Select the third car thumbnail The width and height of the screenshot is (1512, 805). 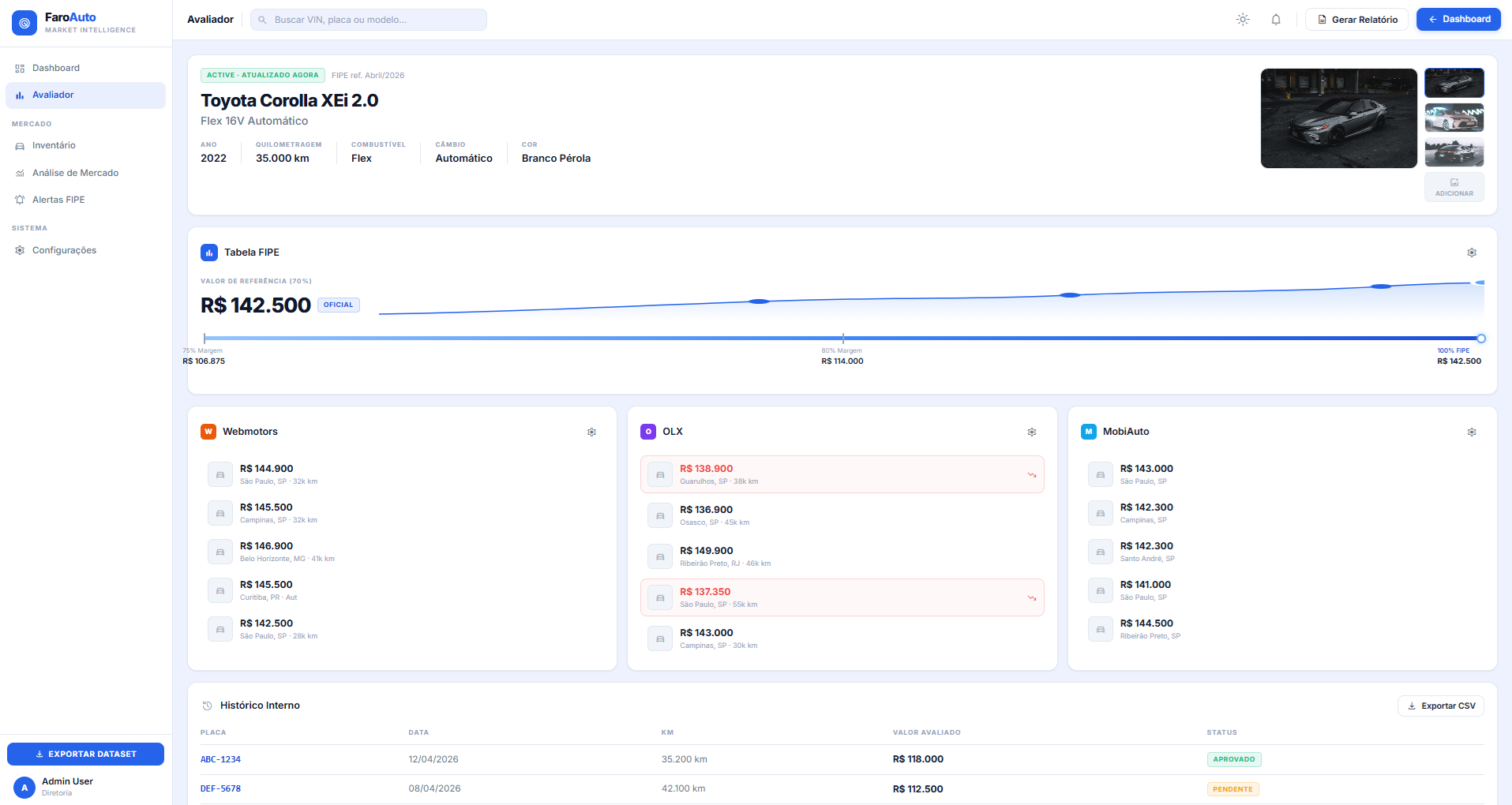pyautogui.click(x=1454, y=152)
